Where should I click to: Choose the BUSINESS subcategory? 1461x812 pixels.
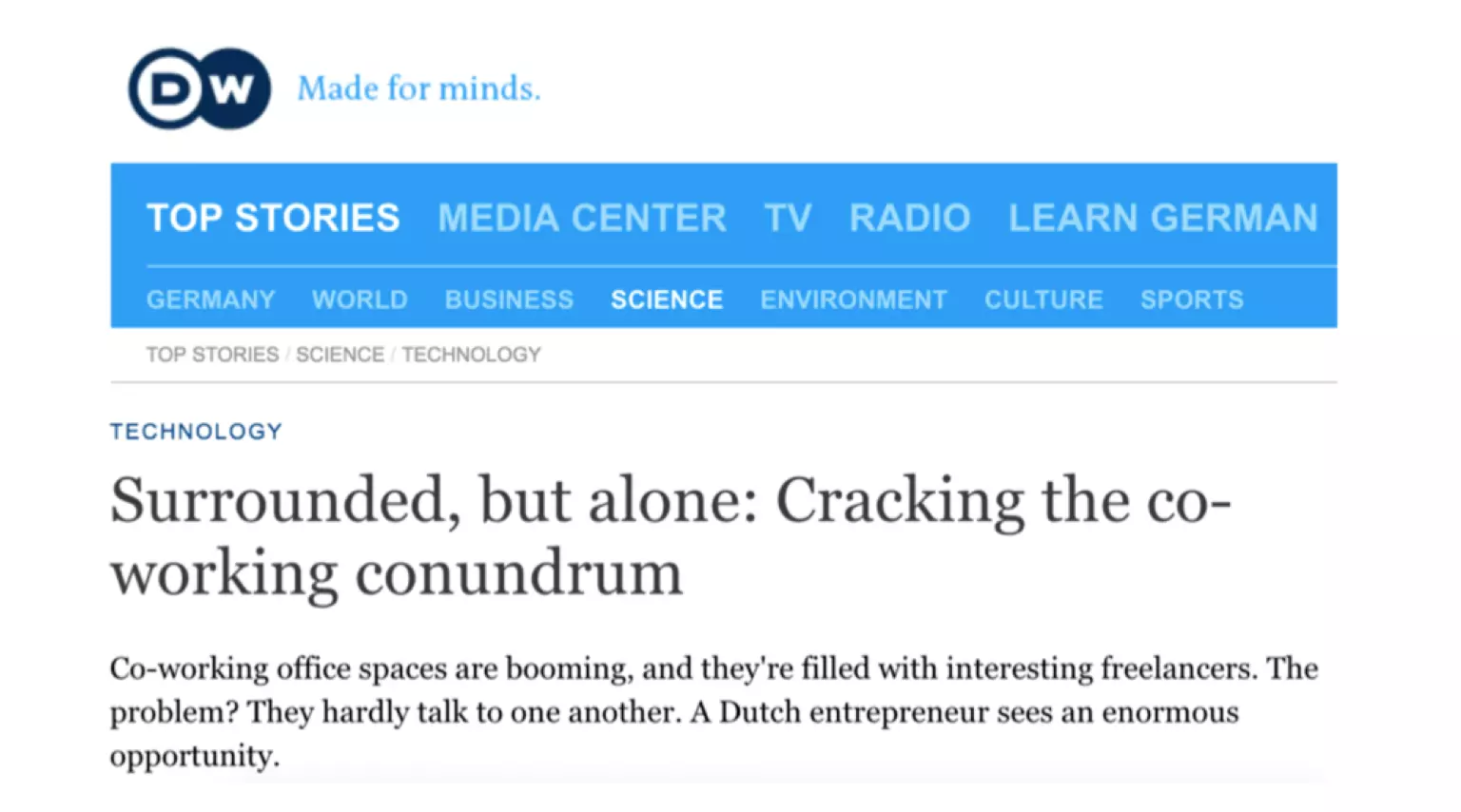click(x=509, y=300)
